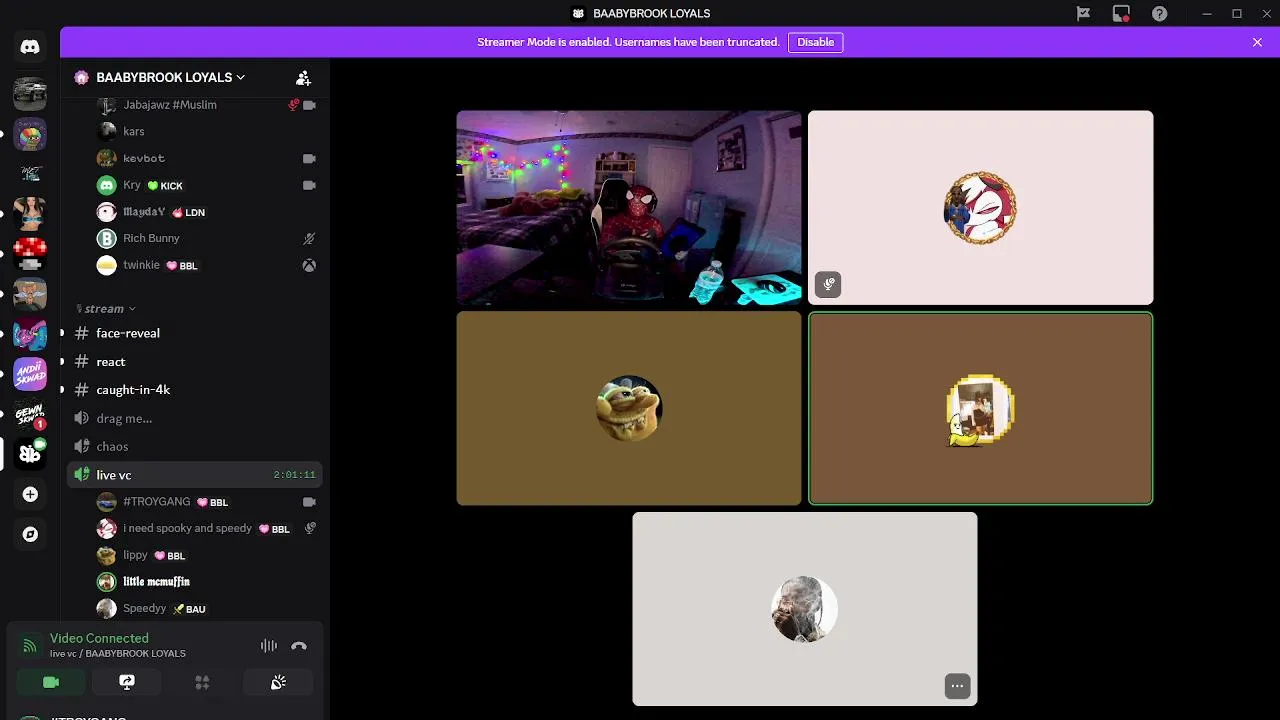Open the GEWN SKWAD server with notification
The image size is (1280, 720).
30,414
